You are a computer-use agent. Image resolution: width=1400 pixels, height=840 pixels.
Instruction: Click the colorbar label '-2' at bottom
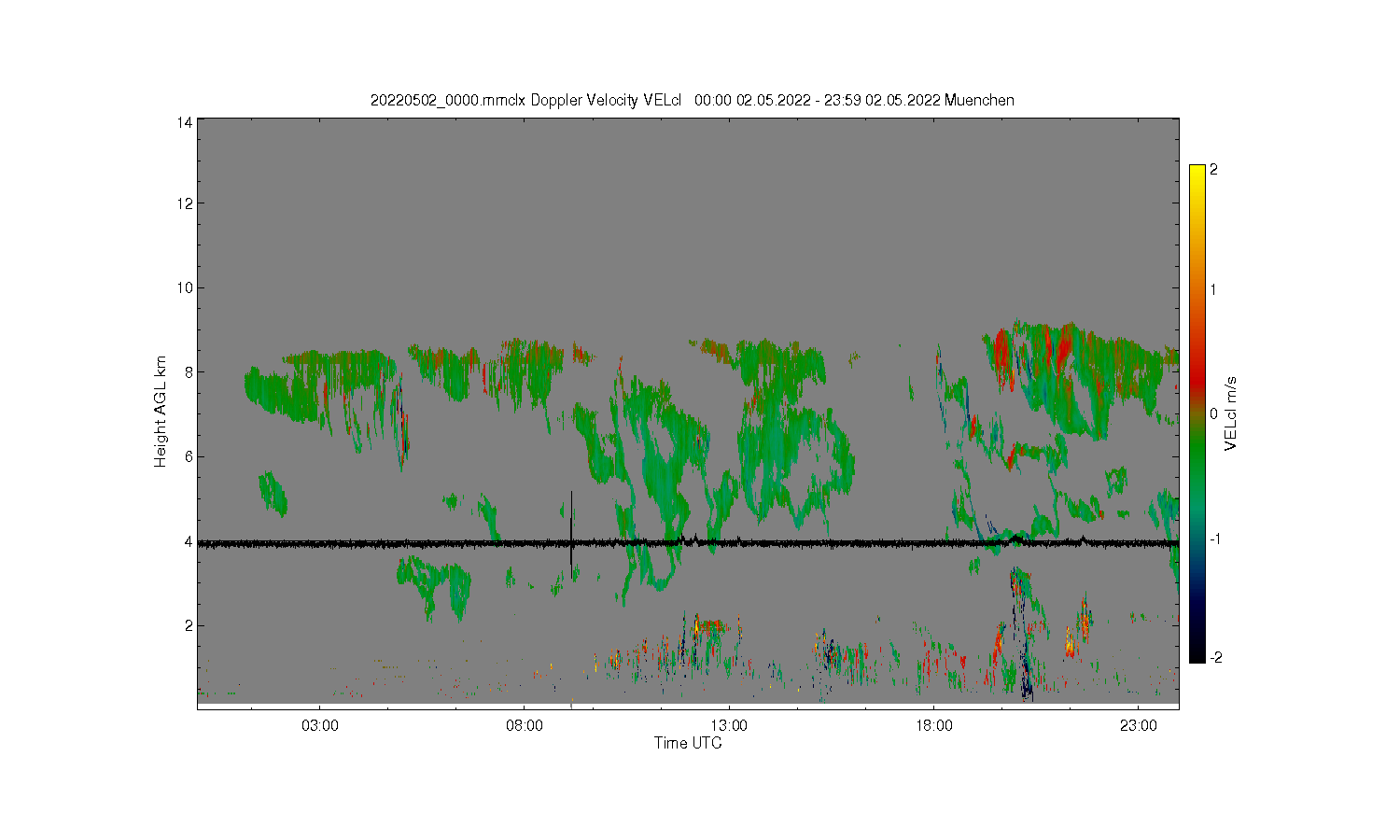1215,658
